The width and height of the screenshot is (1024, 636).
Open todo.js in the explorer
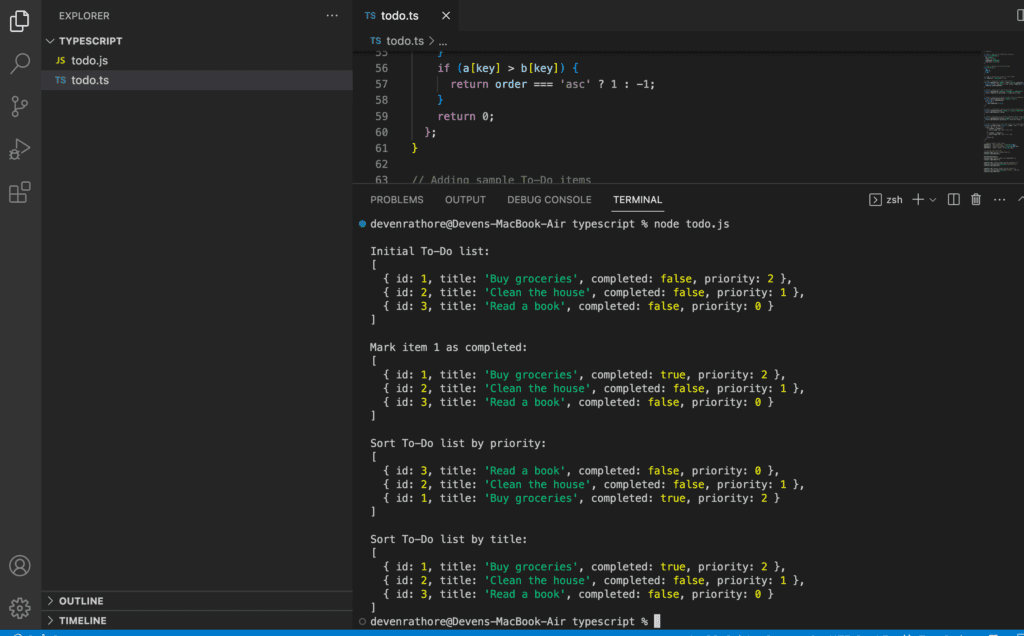click(x=197, y=61)
